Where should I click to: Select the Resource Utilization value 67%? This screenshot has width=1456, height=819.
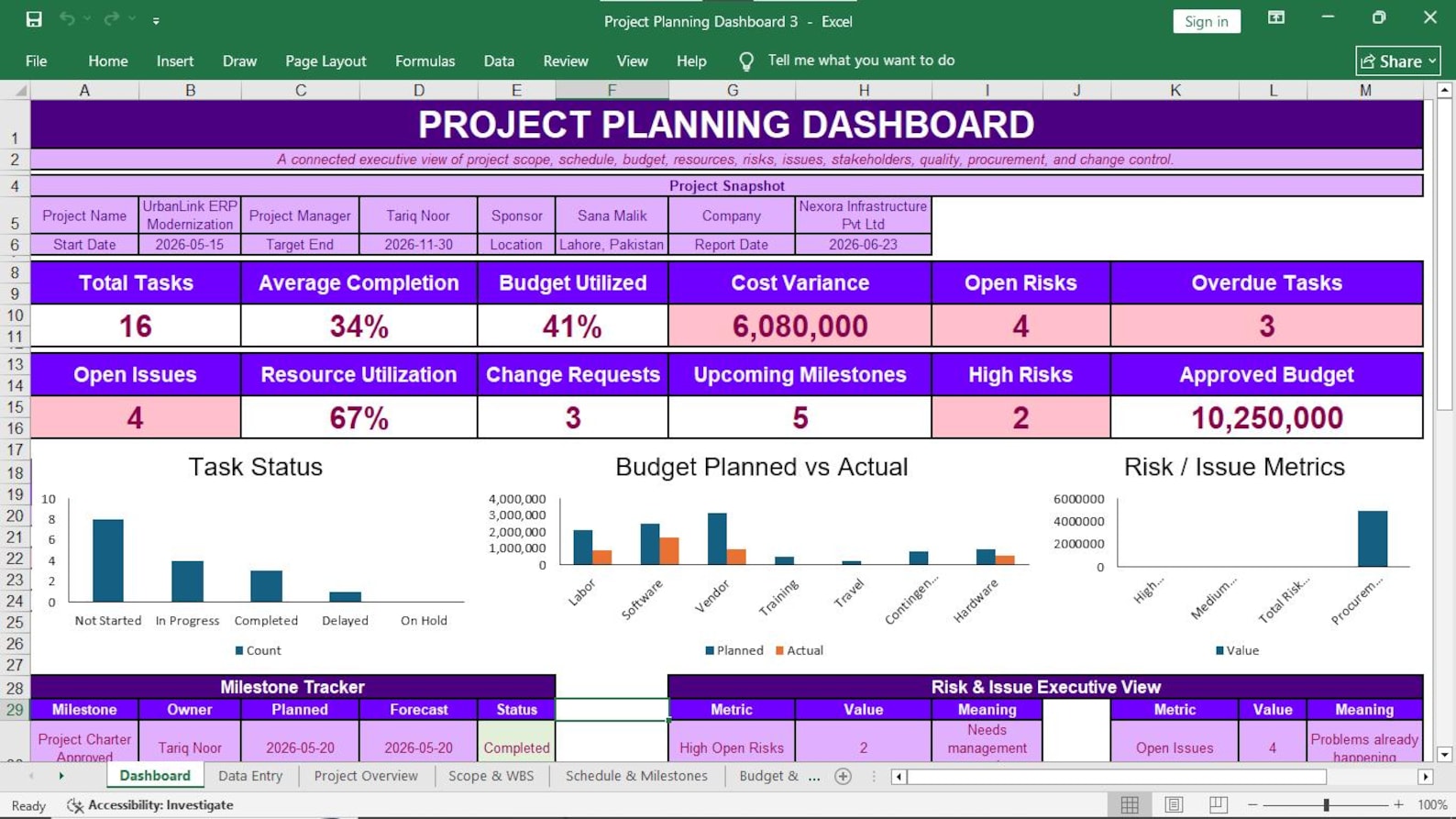(x=358, y=418)
